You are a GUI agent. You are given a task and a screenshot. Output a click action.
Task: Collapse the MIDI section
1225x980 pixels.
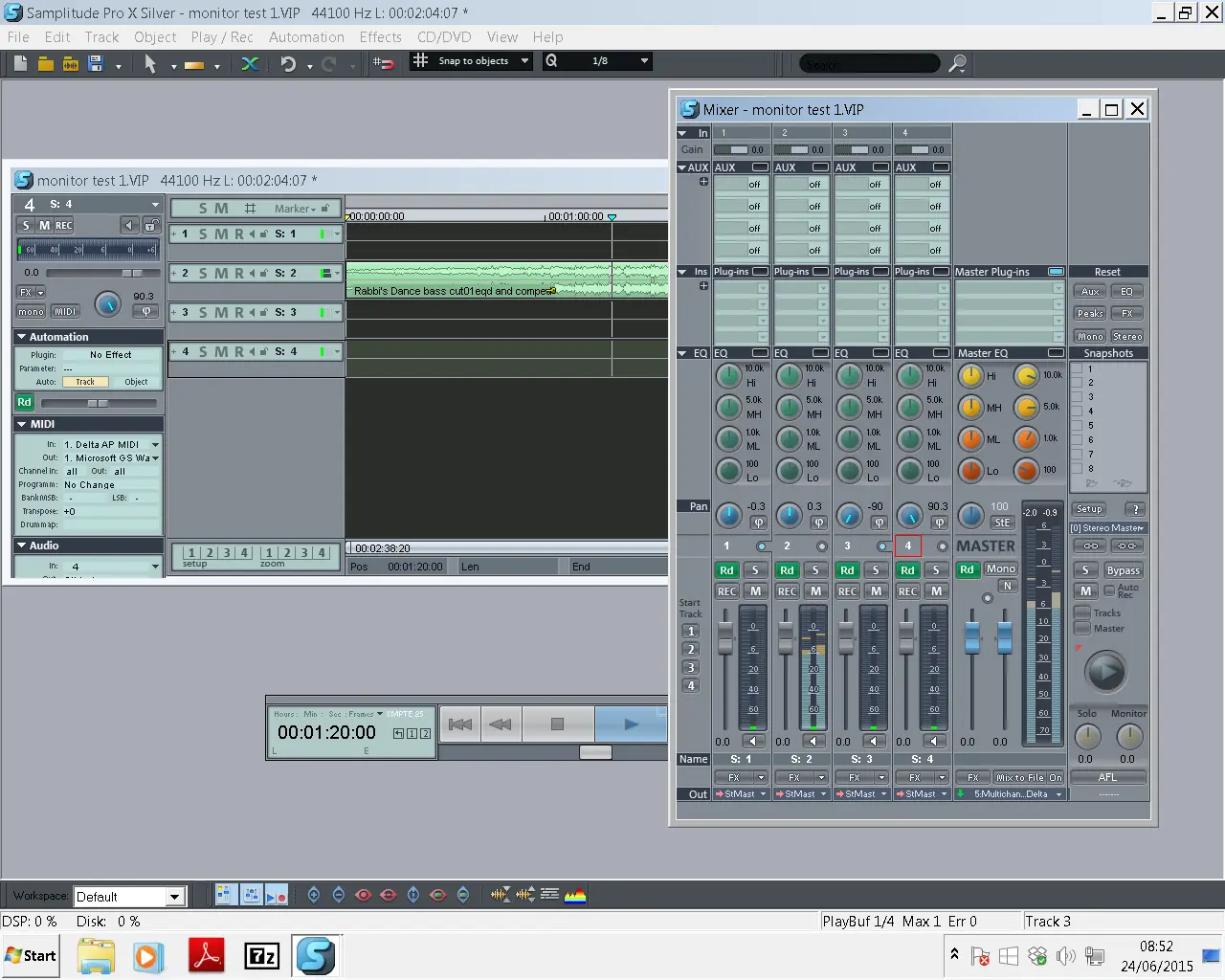[21, 424]
